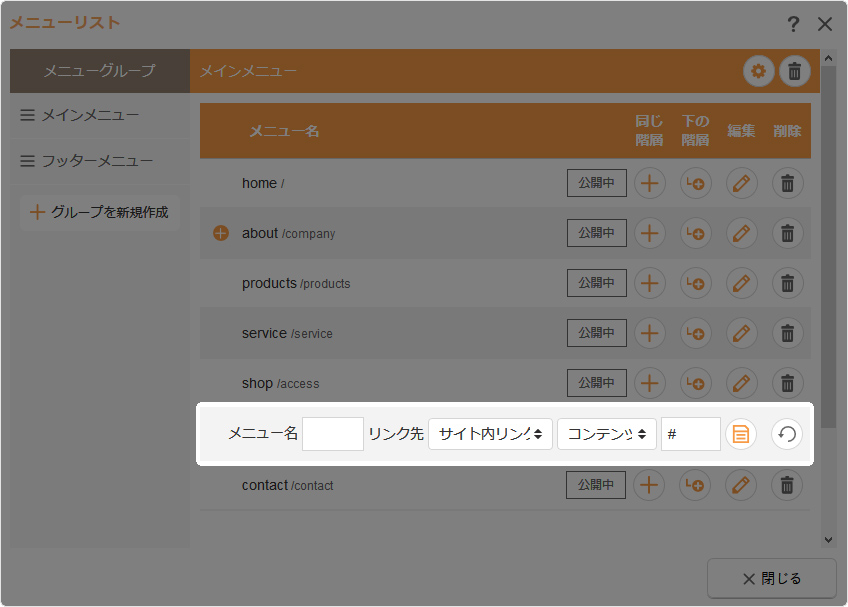Toggle 公開中 status for shop
Viewport: 848px width, 607px height.
point(597,383)
